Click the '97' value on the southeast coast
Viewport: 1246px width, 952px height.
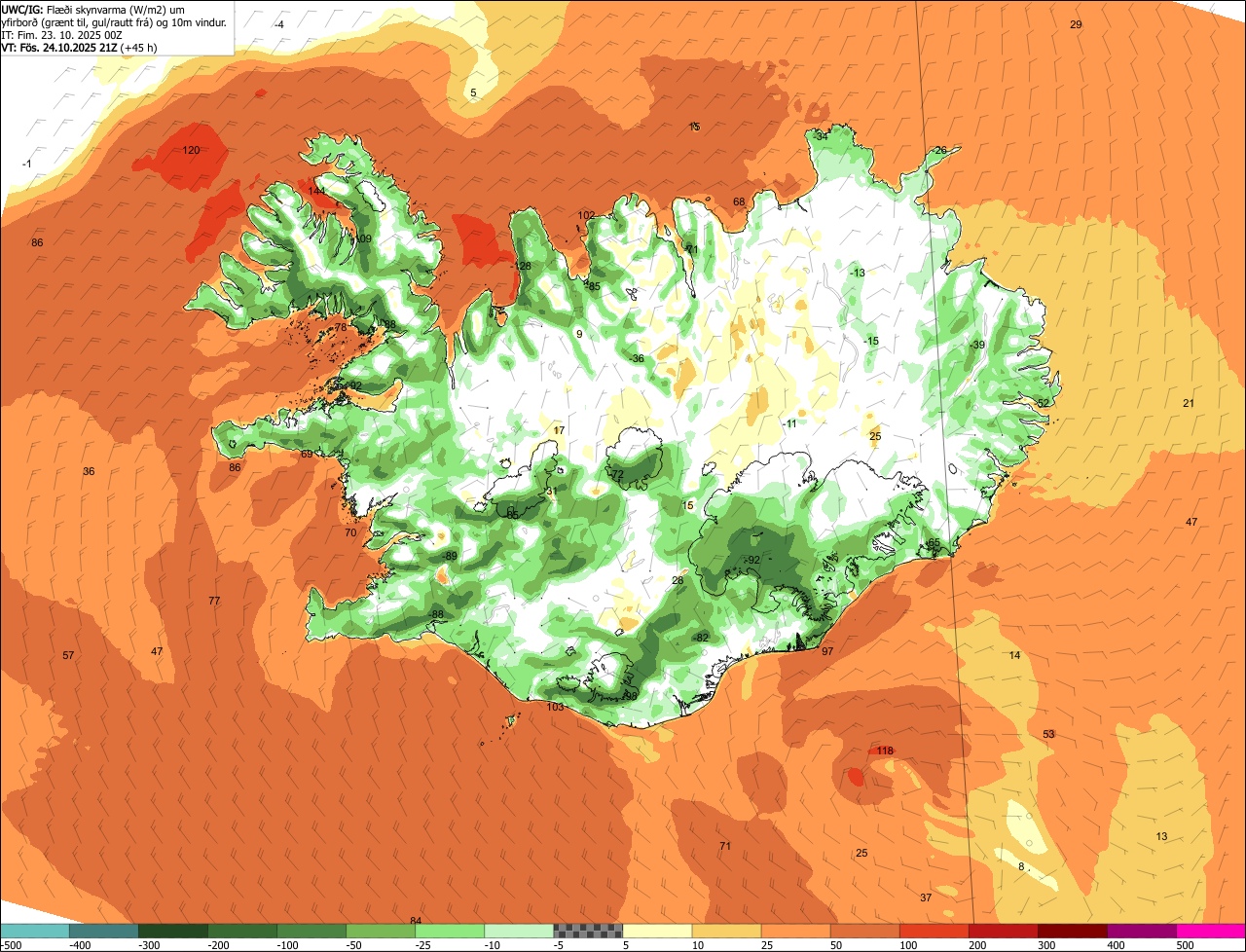pyautogui.click(x=827, y=651)
